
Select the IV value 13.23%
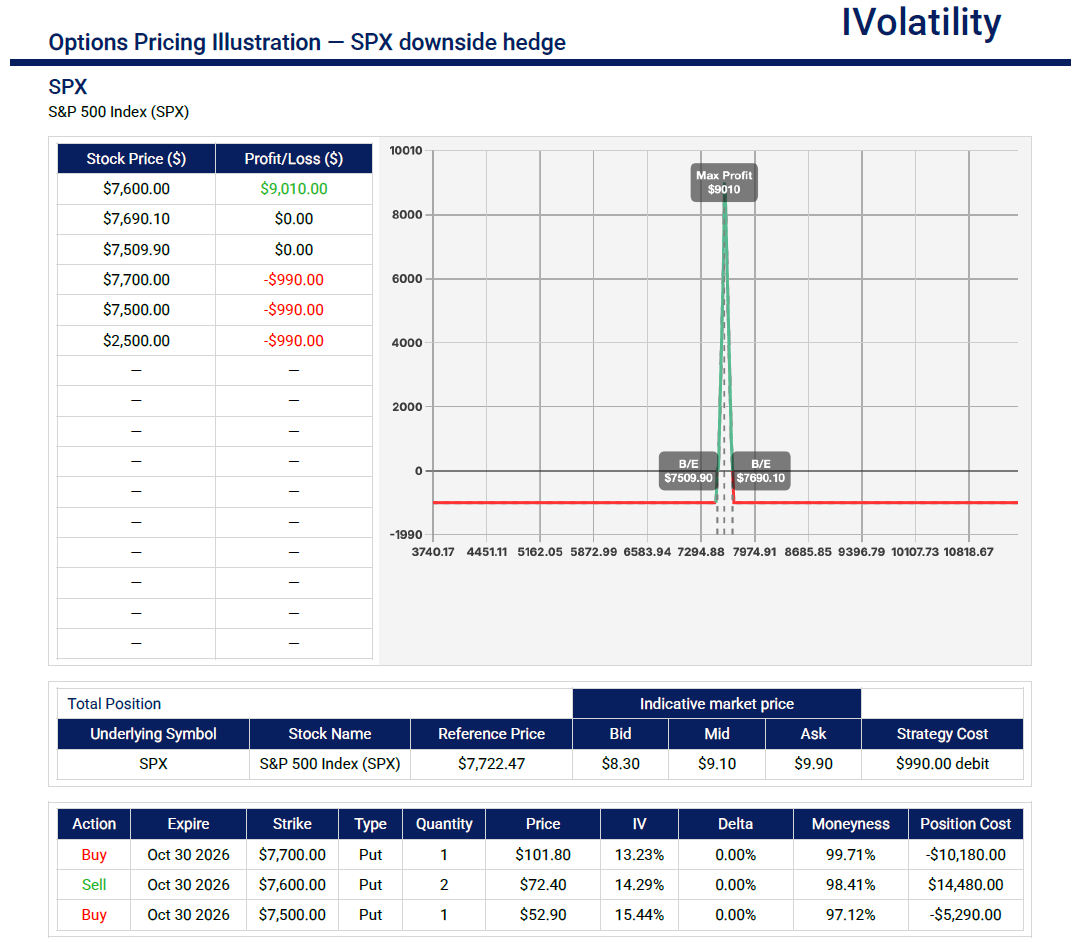[x=639, y=855]
